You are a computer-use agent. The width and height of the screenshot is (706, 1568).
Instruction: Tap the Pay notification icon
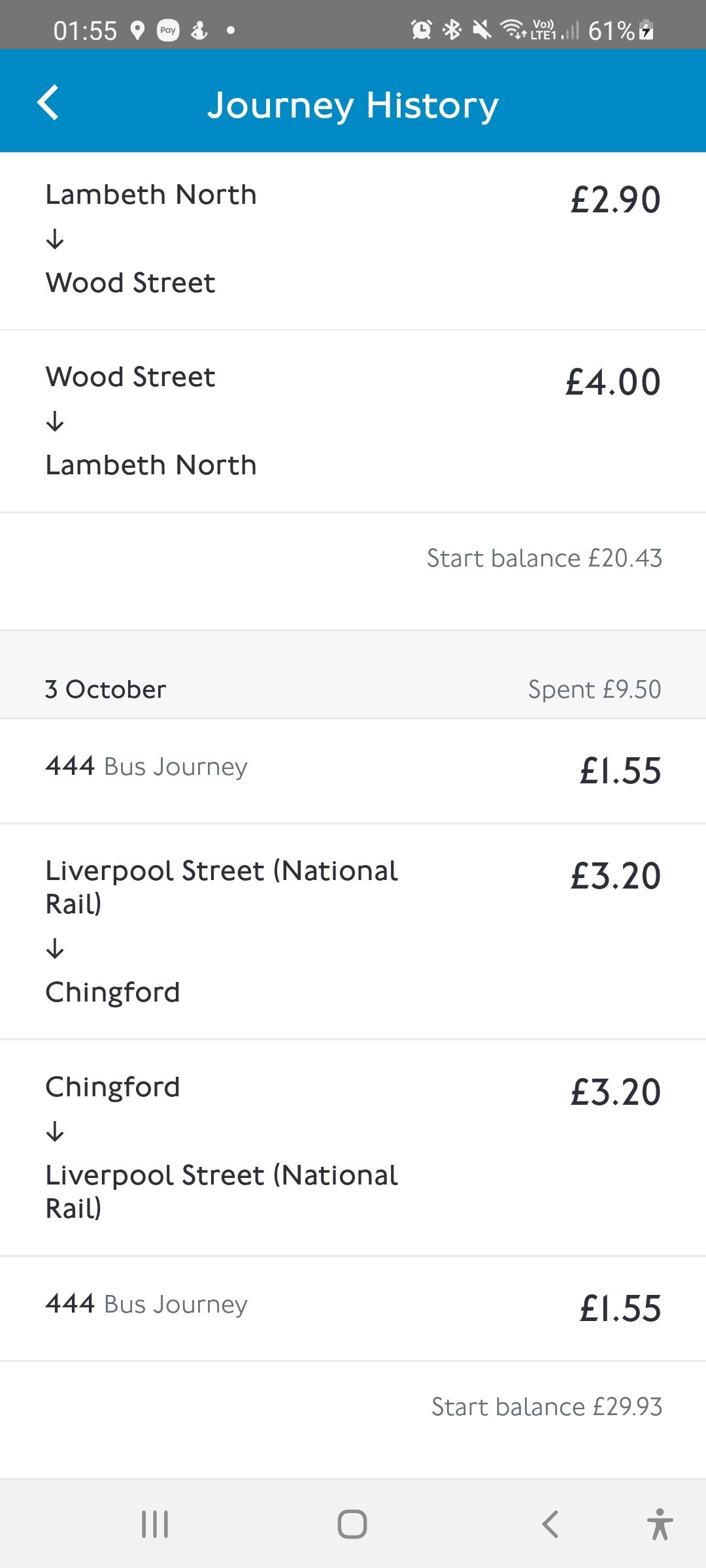tap(168, 31)
